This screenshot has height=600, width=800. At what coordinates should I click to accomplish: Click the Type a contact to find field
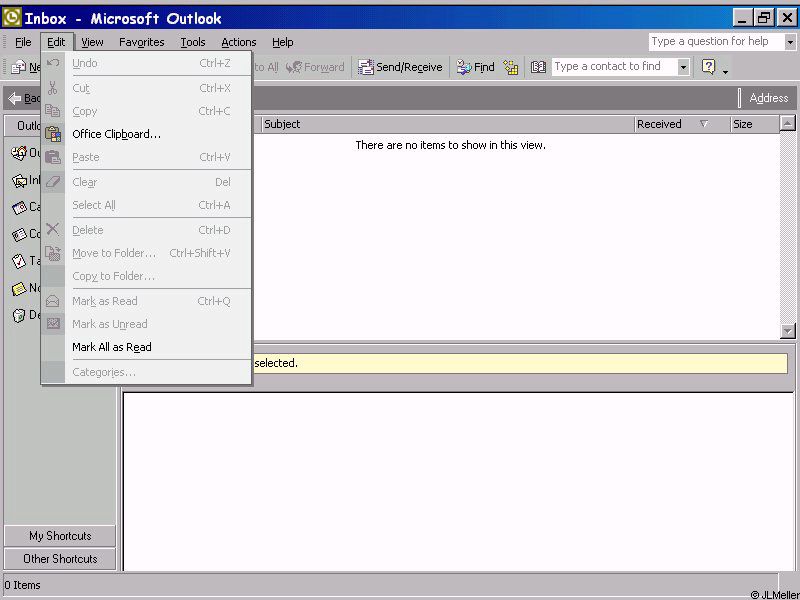click(613, 67)
